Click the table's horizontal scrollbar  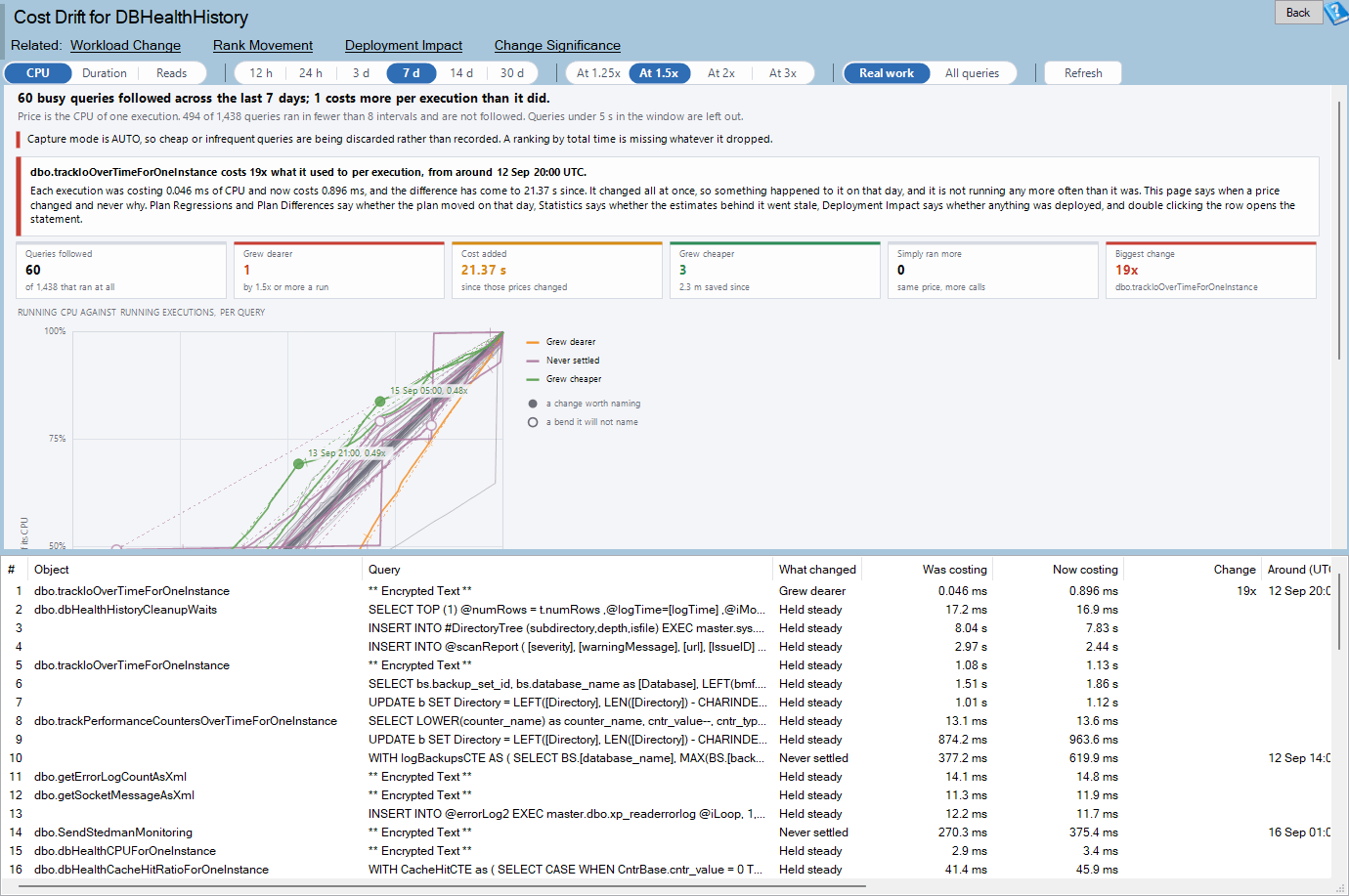pos(442,886)
